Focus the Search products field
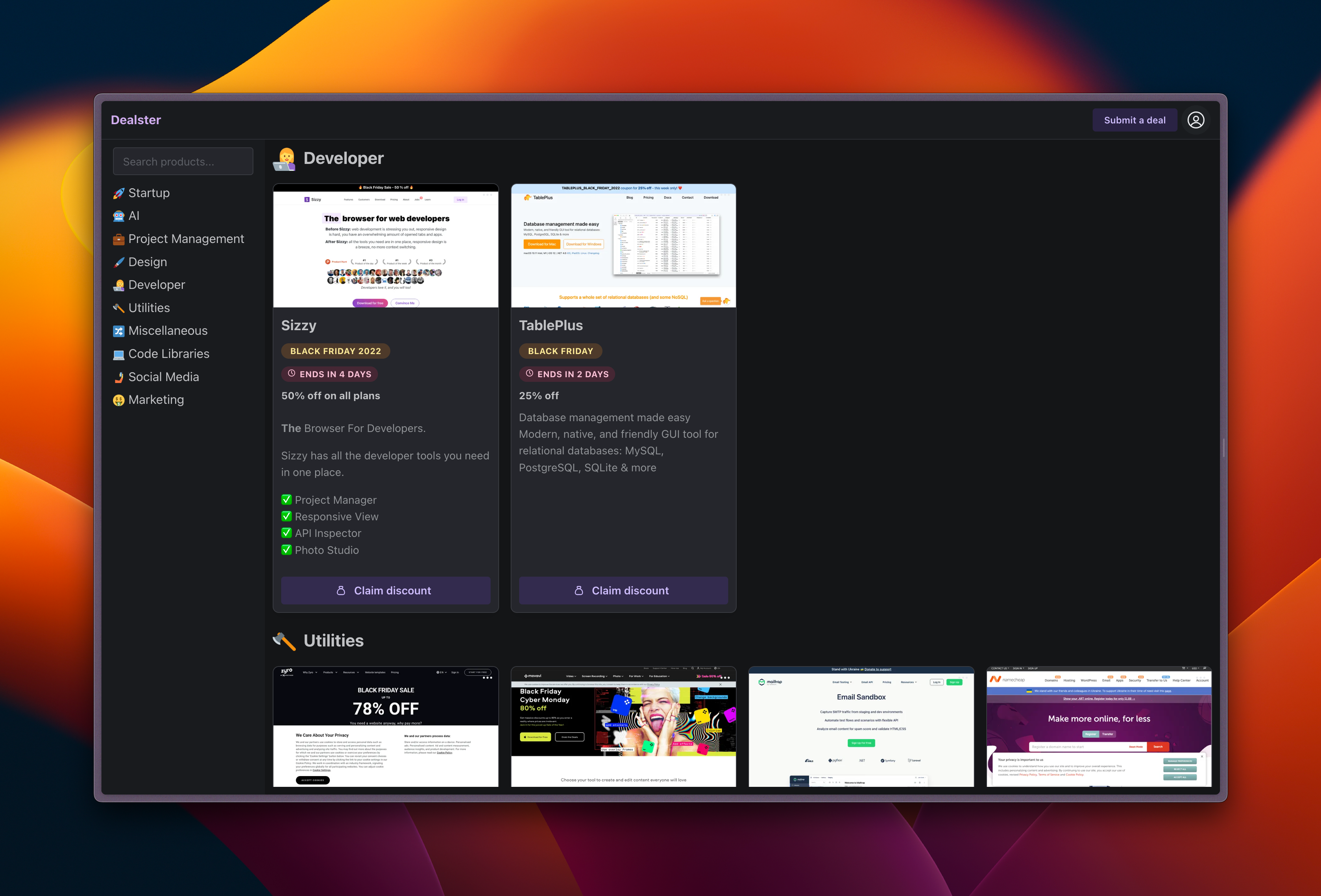 (x=183, y=162)
